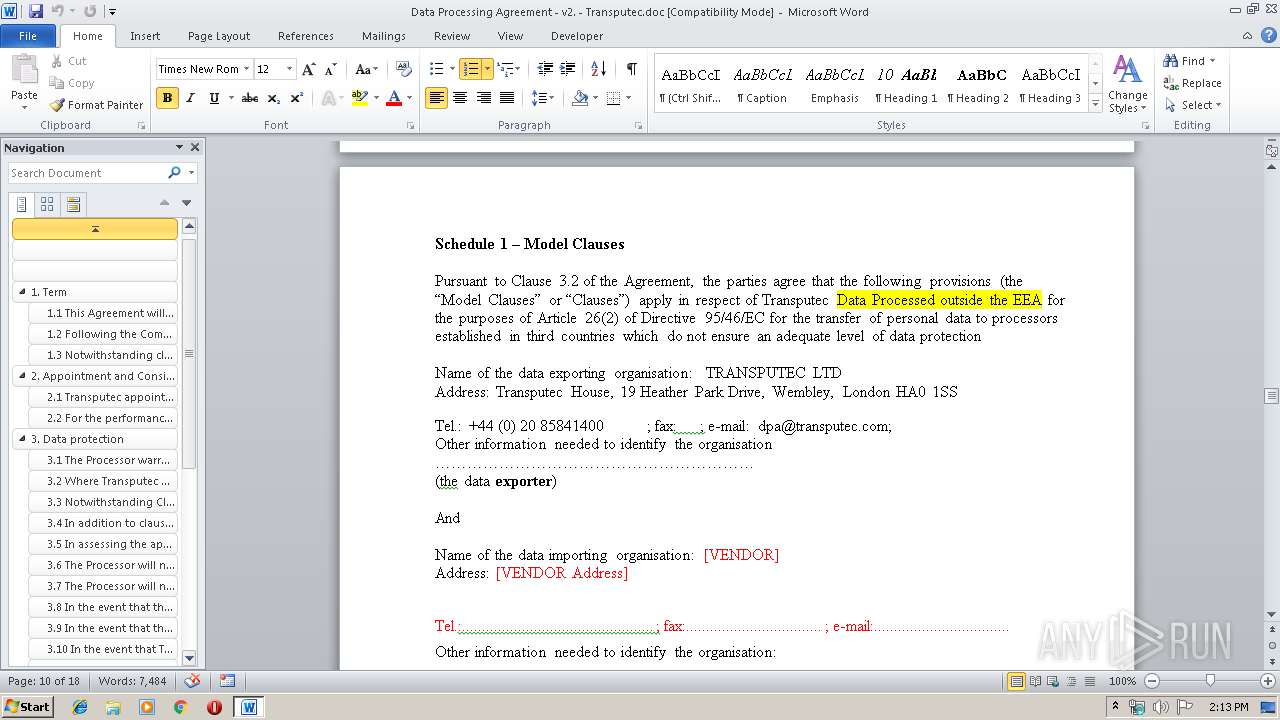The image size is (1280, 720).
Task: Apply Heading 1 style
Action: coord(906,84)
